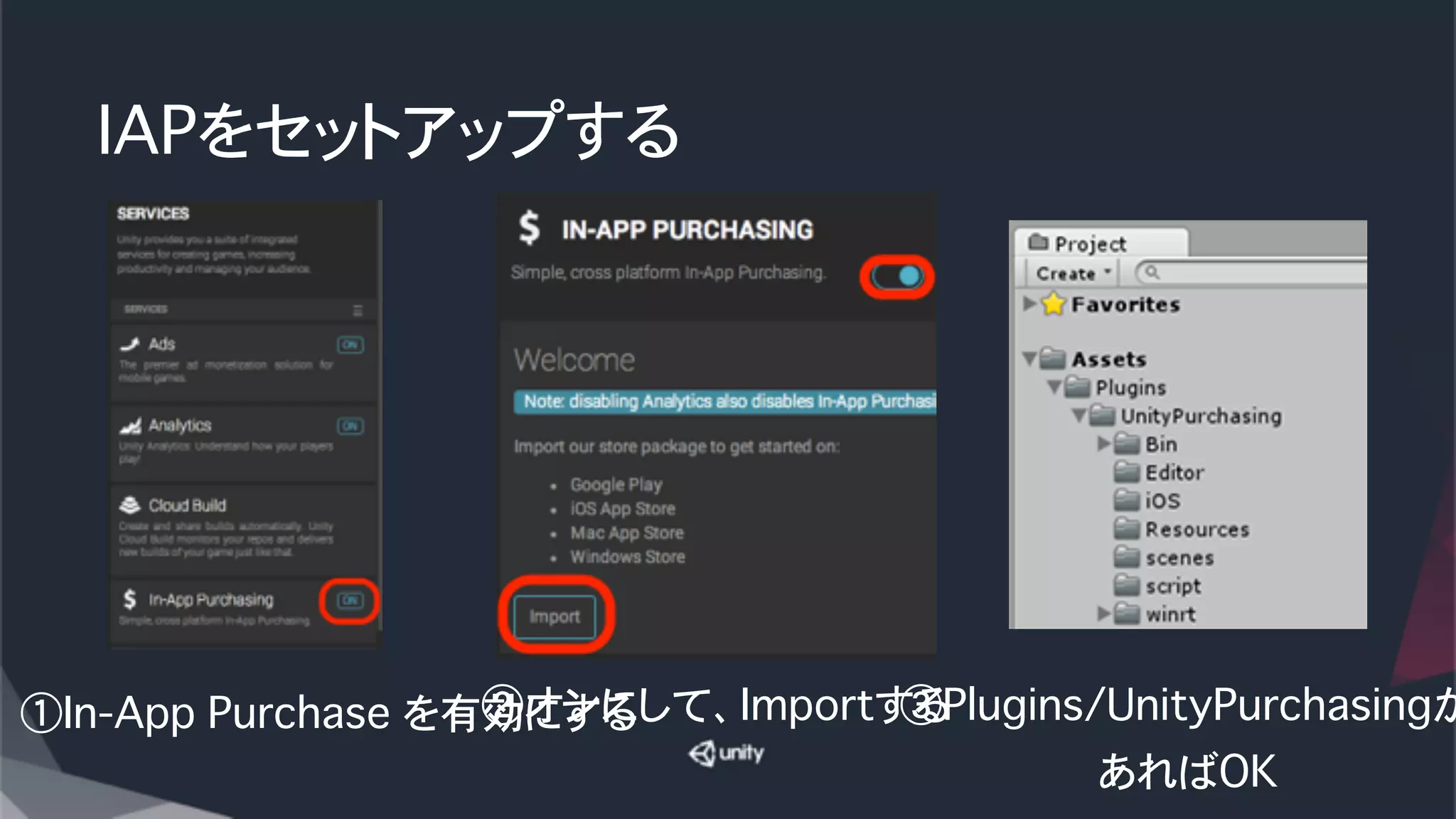Click the Project panel search field
This screenshot has width=1456, height=819.
pos(1251,273)
